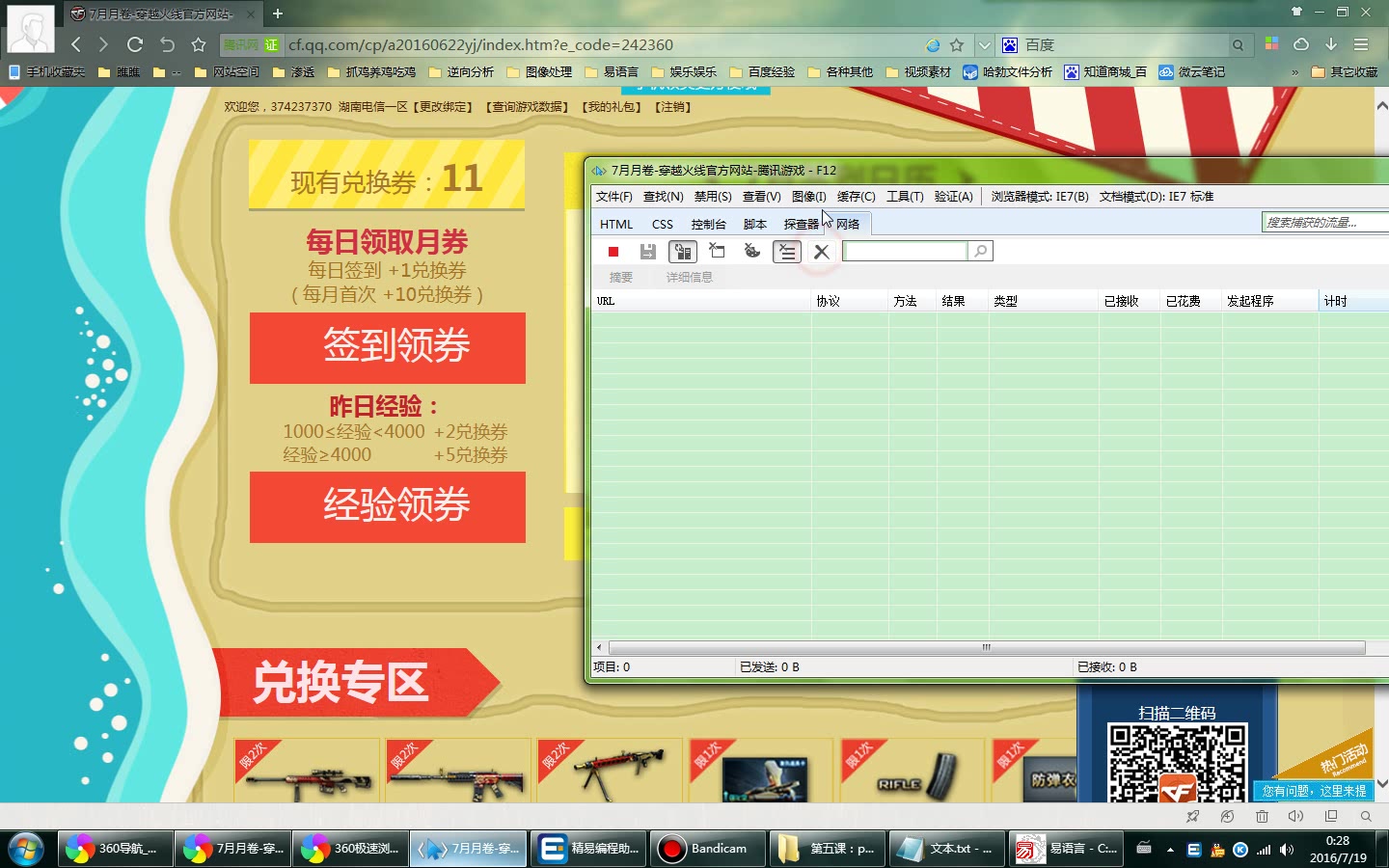Sort by the 类型 column header

[x=1044, y=301]
